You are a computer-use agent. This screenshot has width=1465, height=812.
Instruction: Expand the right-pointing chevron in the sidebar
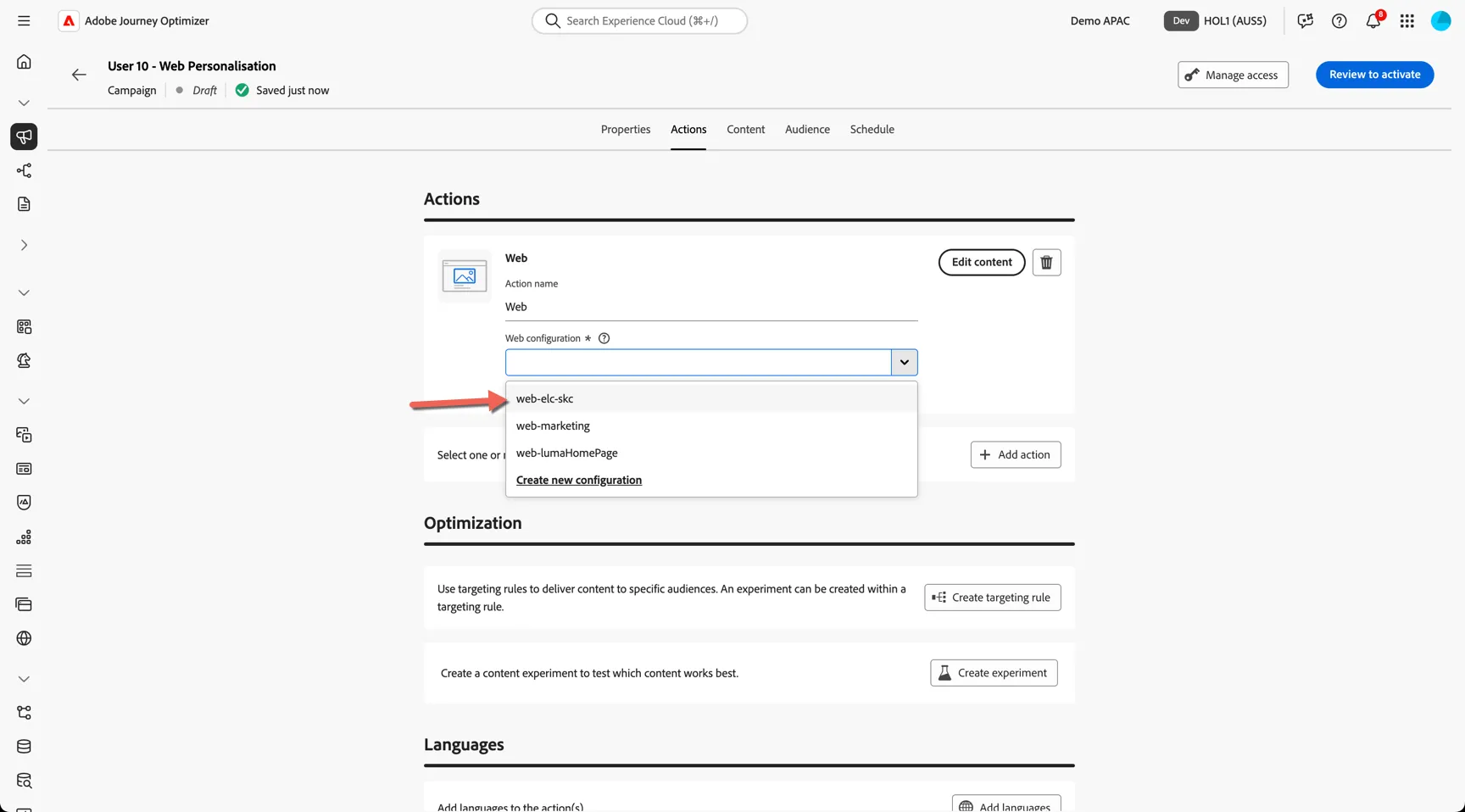24,245
